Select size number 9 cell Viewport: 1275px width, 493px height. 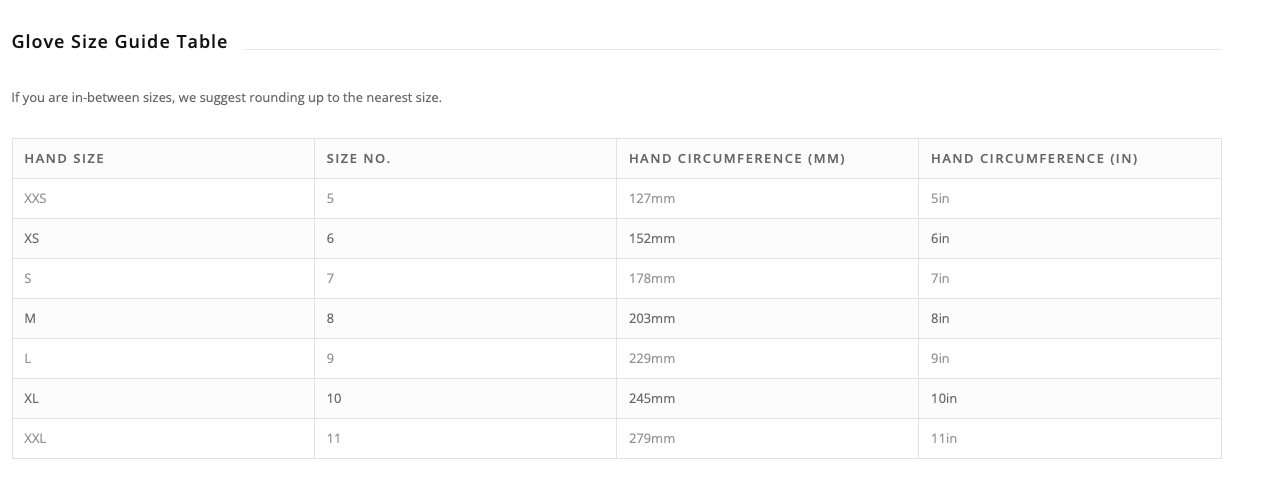click(331, 359)
